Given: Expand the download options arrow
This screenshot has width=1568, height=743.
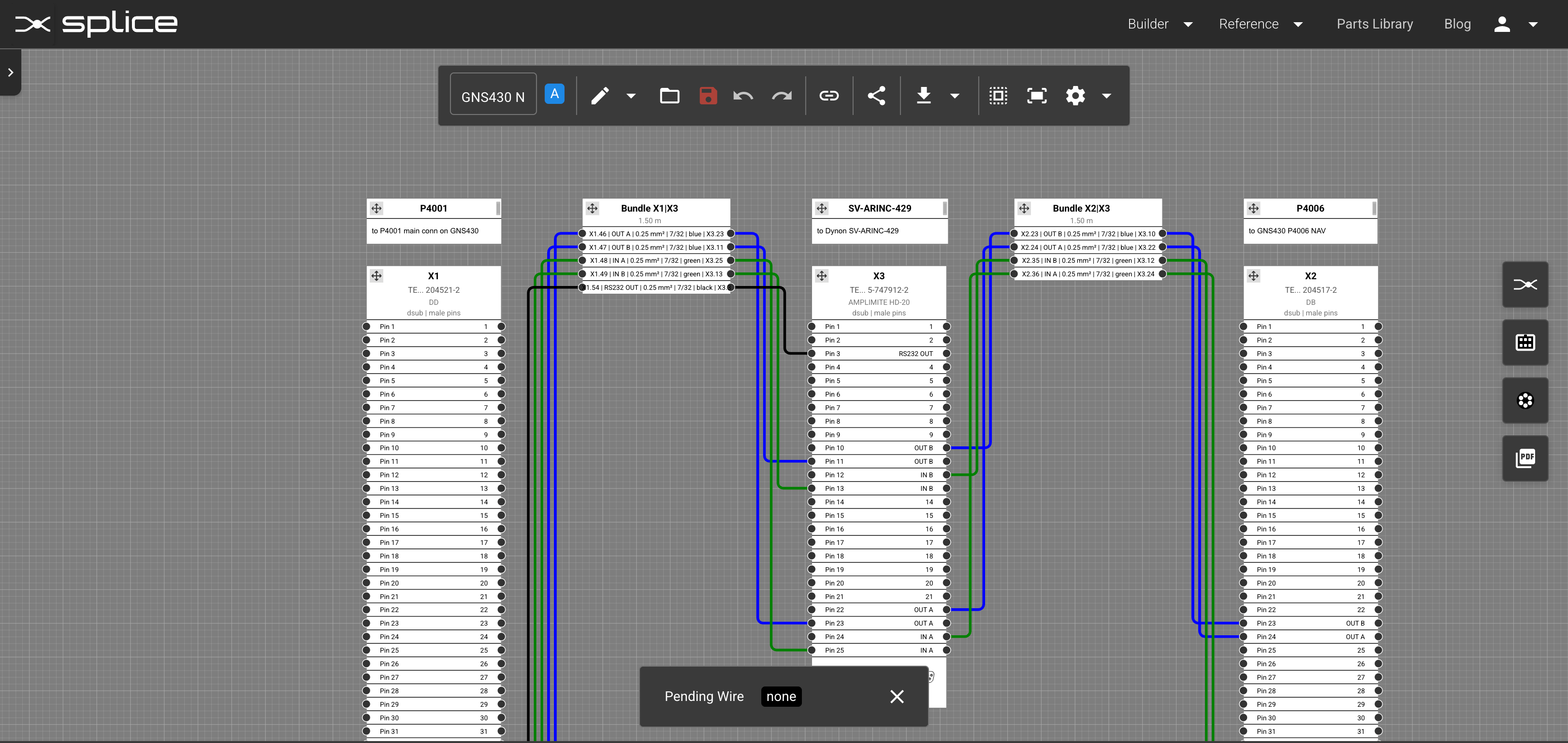Looking at the screenshot, I should pyautogui.click(x=955, y=96).
